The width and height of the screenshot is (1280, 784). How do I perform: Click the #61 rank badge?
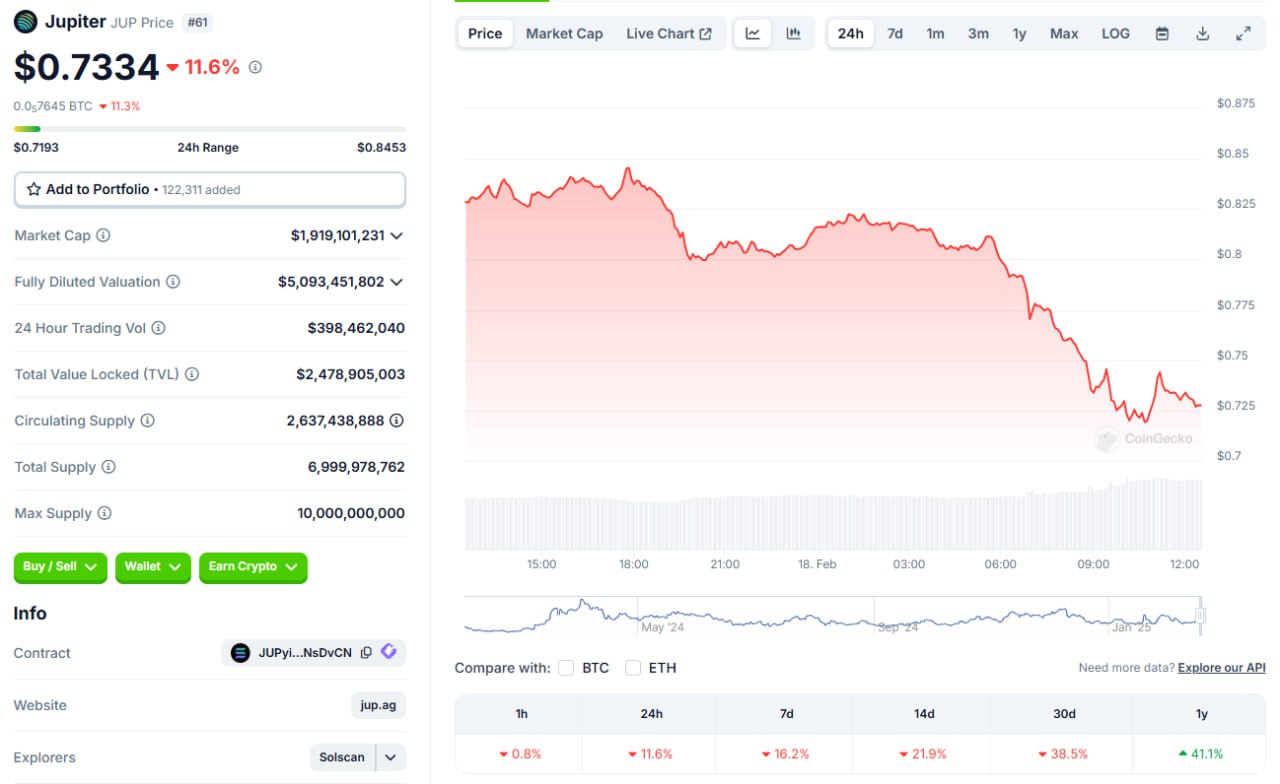coord(197,22)
